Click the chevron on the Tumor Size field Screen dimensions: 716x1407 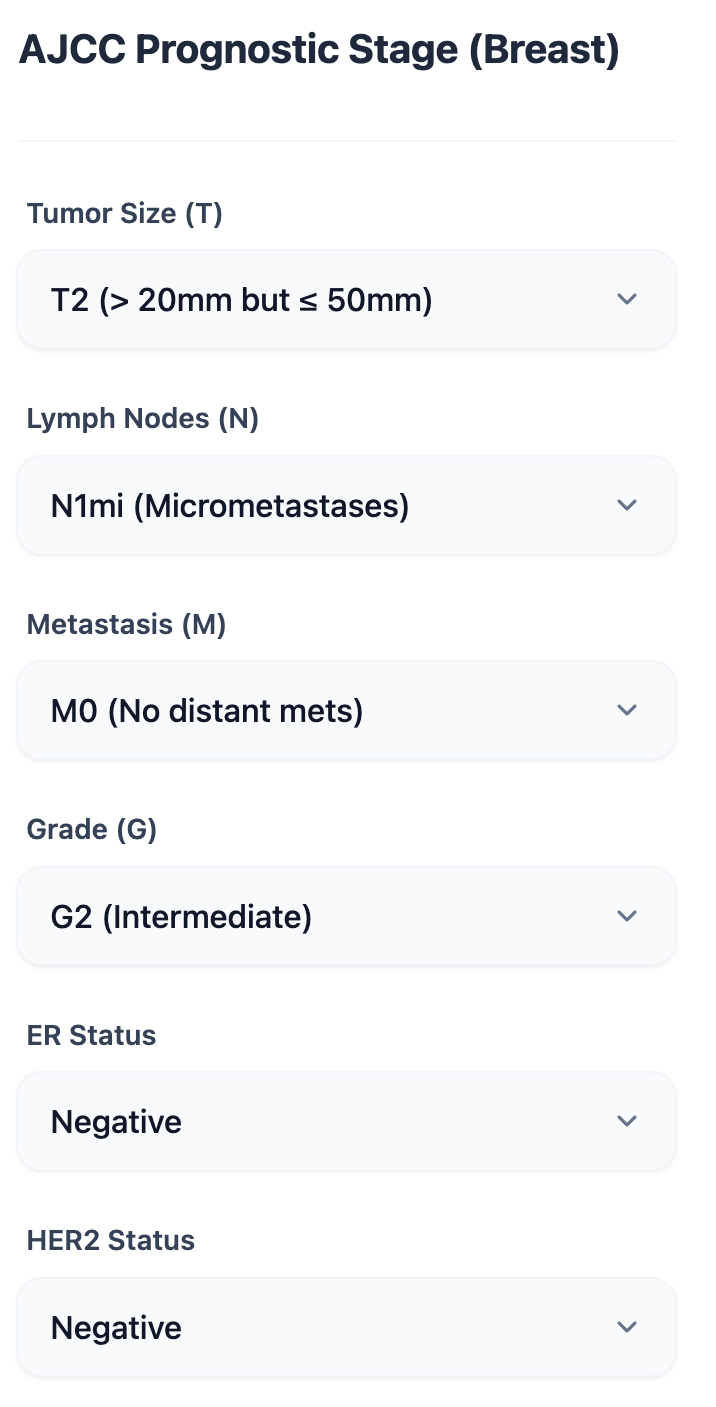(x=627, y=299)
